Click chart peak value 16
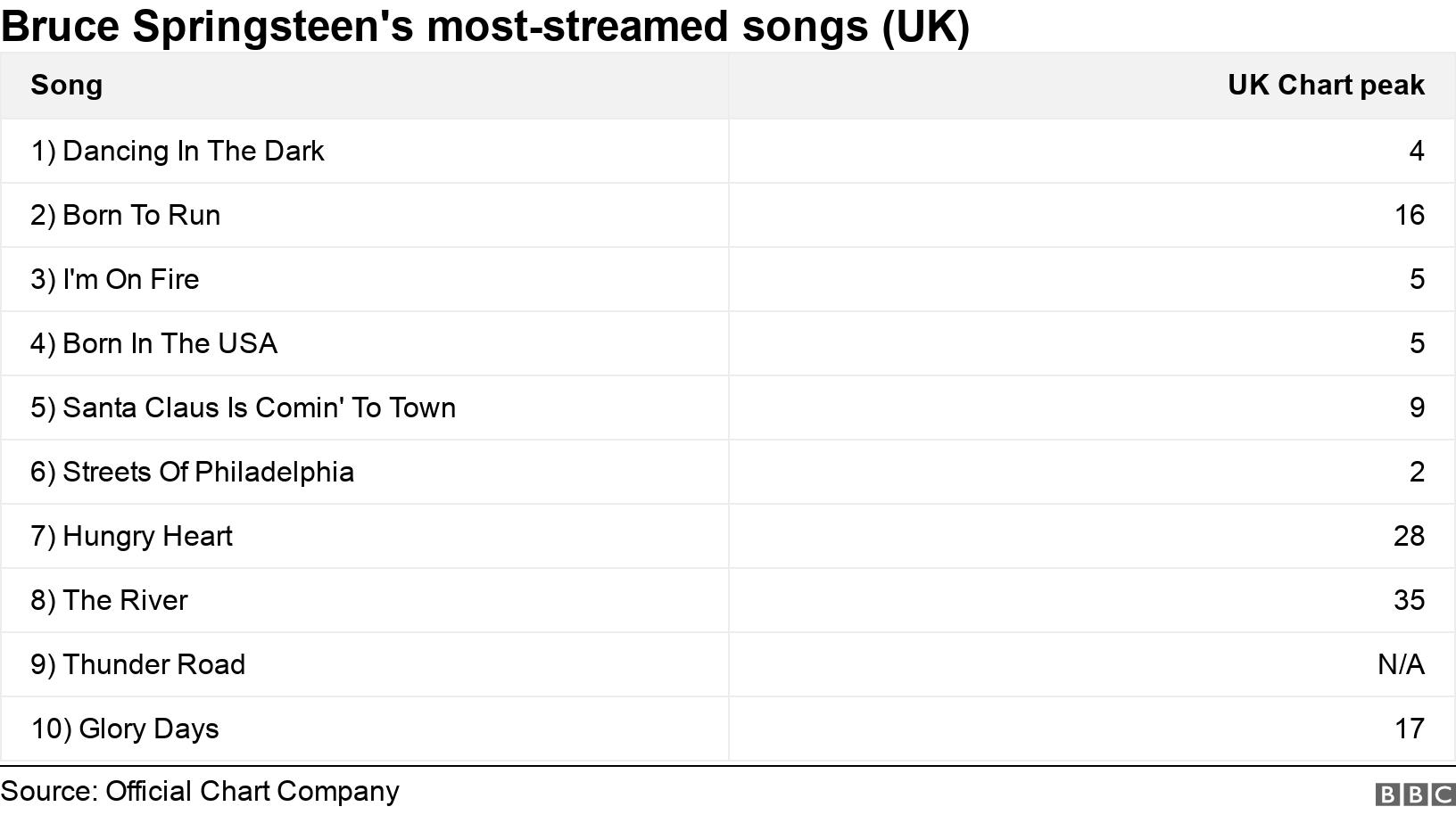The width and height of the screenshot is (1456, 815). tap(1410, 215)
